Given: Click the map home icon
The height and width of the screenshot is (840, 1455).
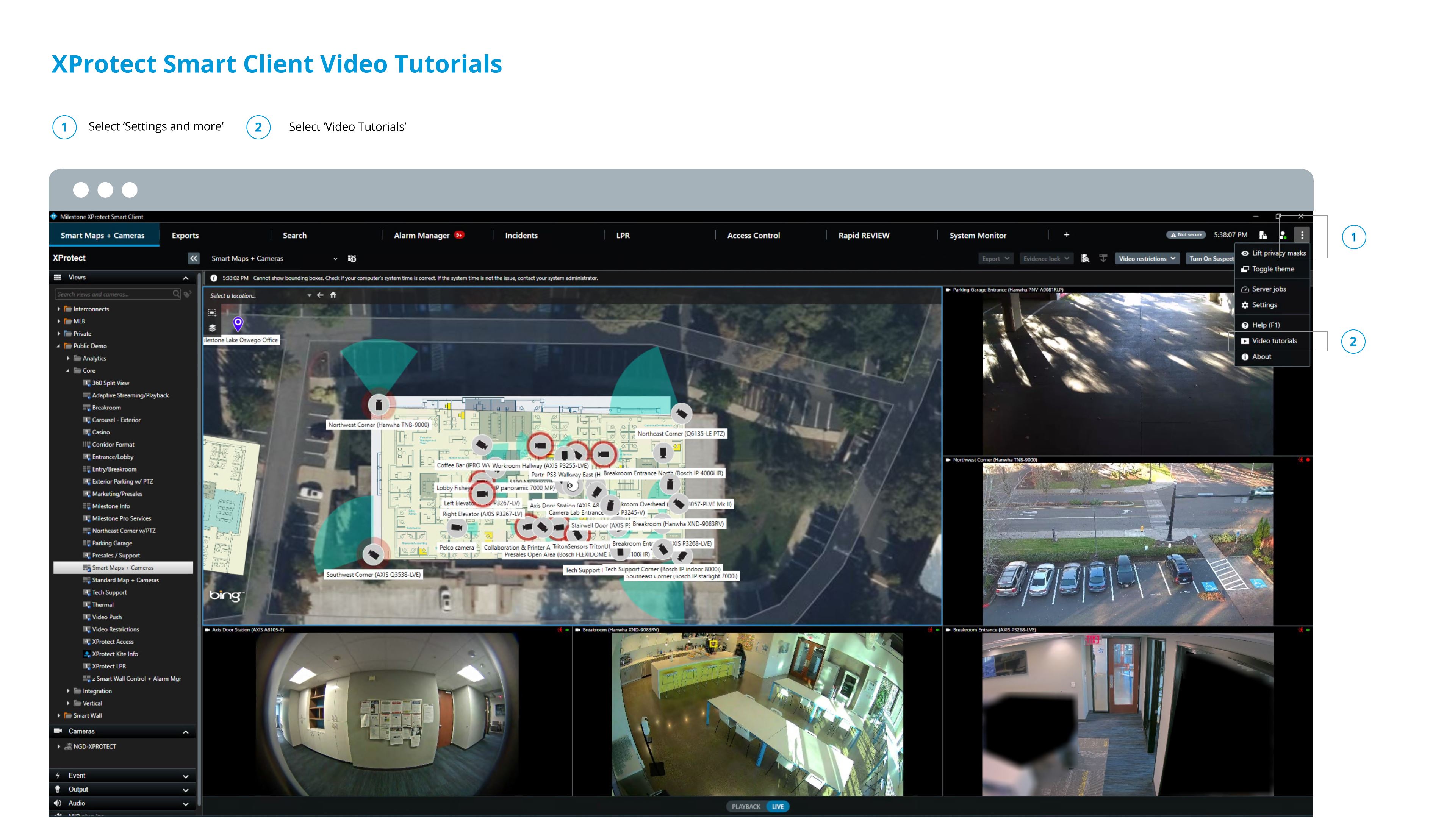Looking at the screenshot, I should (x=333, y=295).
